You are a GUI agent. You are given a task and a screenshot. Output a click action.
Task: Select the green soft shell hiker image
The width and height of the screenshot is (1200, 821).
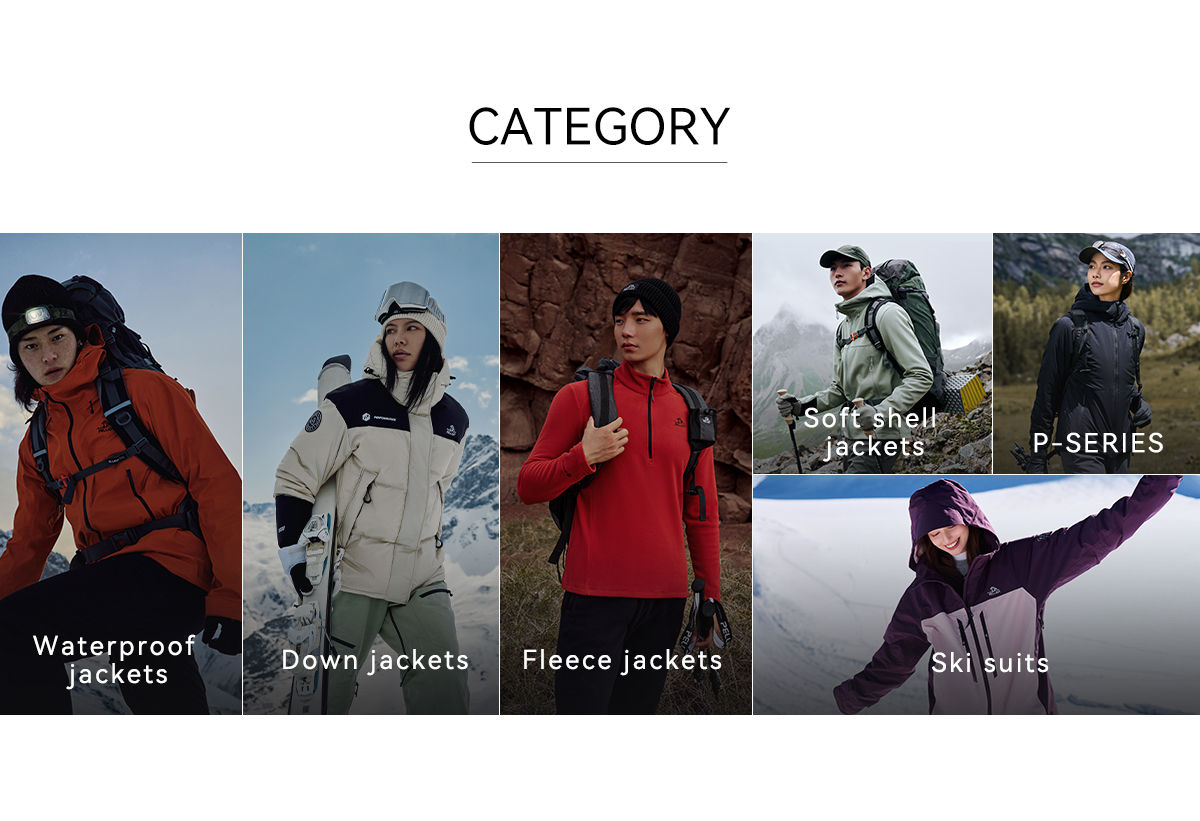(872, 353)
